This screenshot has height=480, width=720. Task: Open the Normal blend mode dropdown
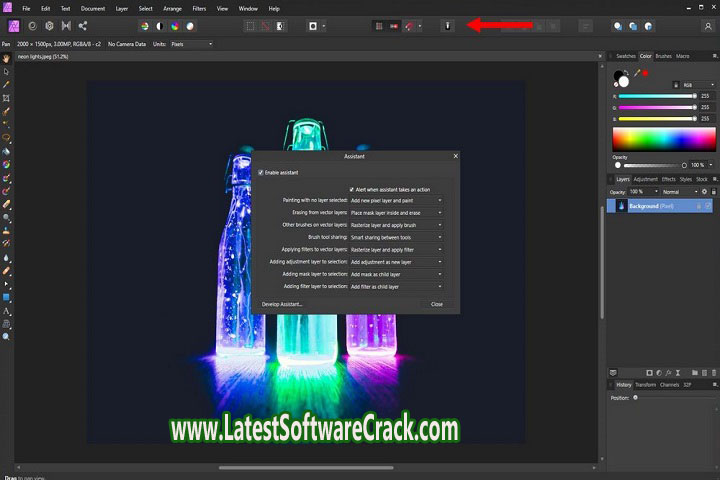(680, 192)
